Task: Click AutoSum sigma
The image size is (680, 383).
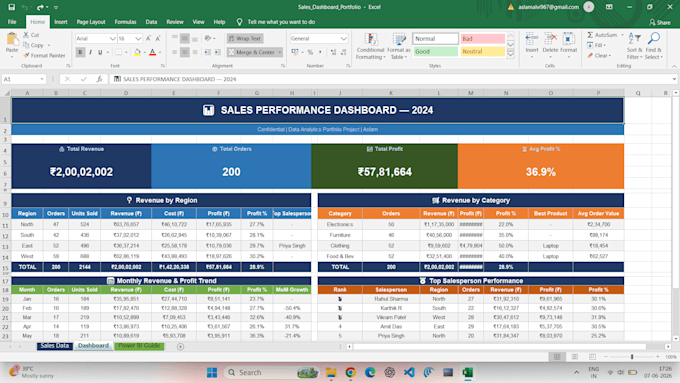Action: [x=590, y=35]
